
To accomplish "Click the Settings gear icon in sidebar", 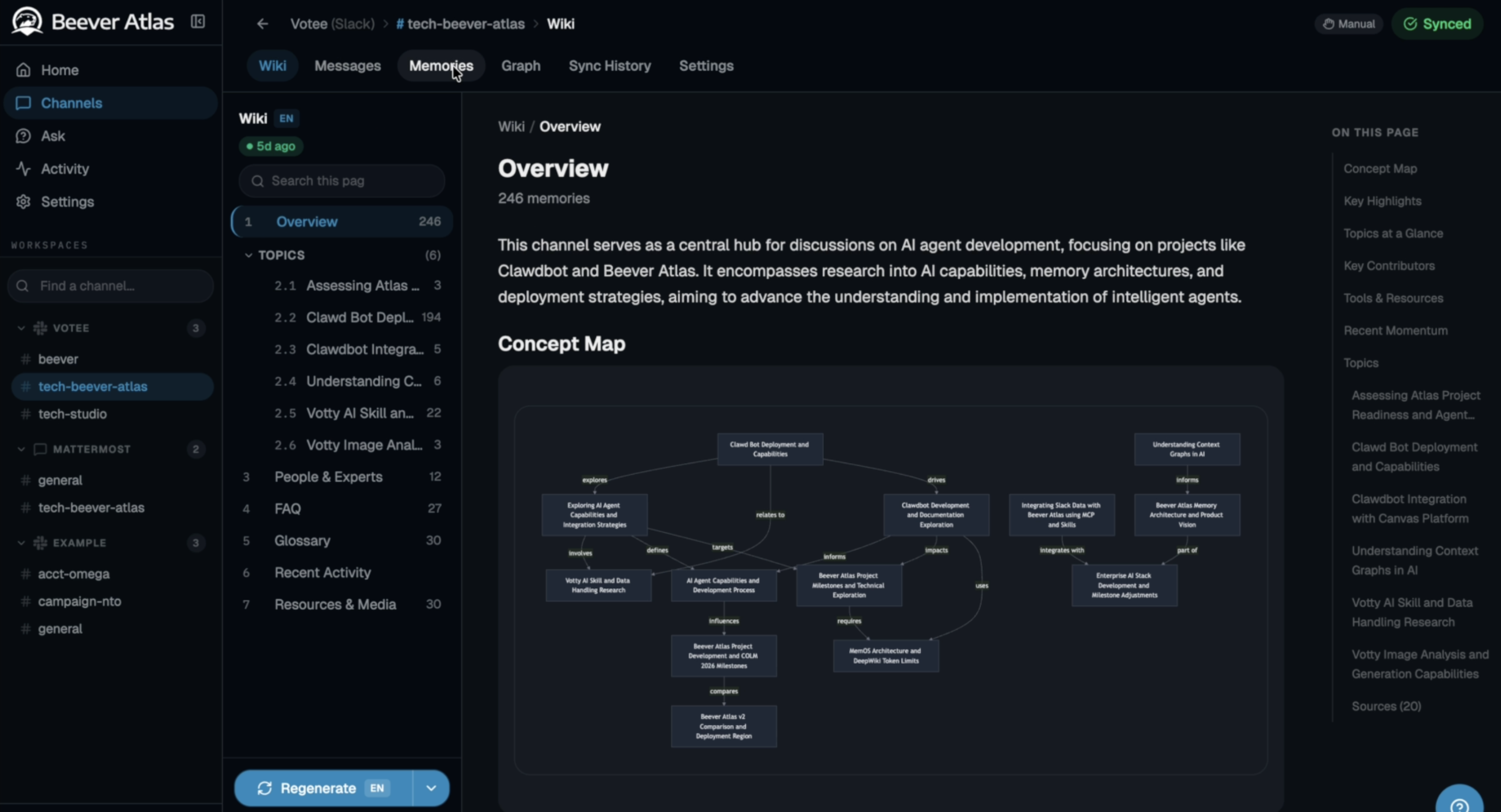I will point(23,202).
